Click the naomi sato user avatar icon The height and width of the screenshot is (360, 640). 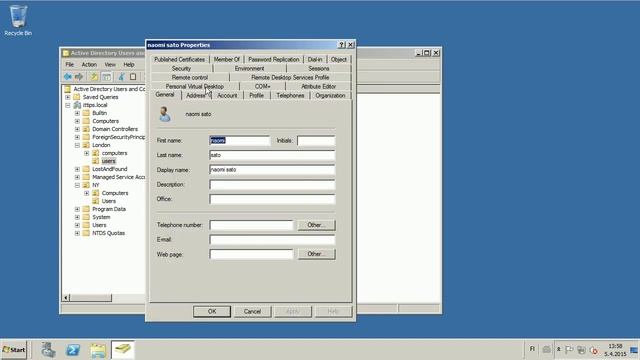click(164, 114)
